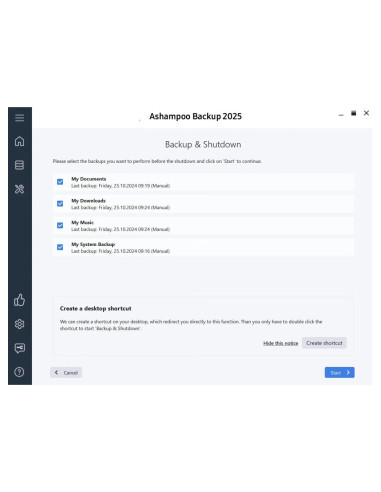Select the My Music title text
381x492 pixels.
[x=82, y=222]
